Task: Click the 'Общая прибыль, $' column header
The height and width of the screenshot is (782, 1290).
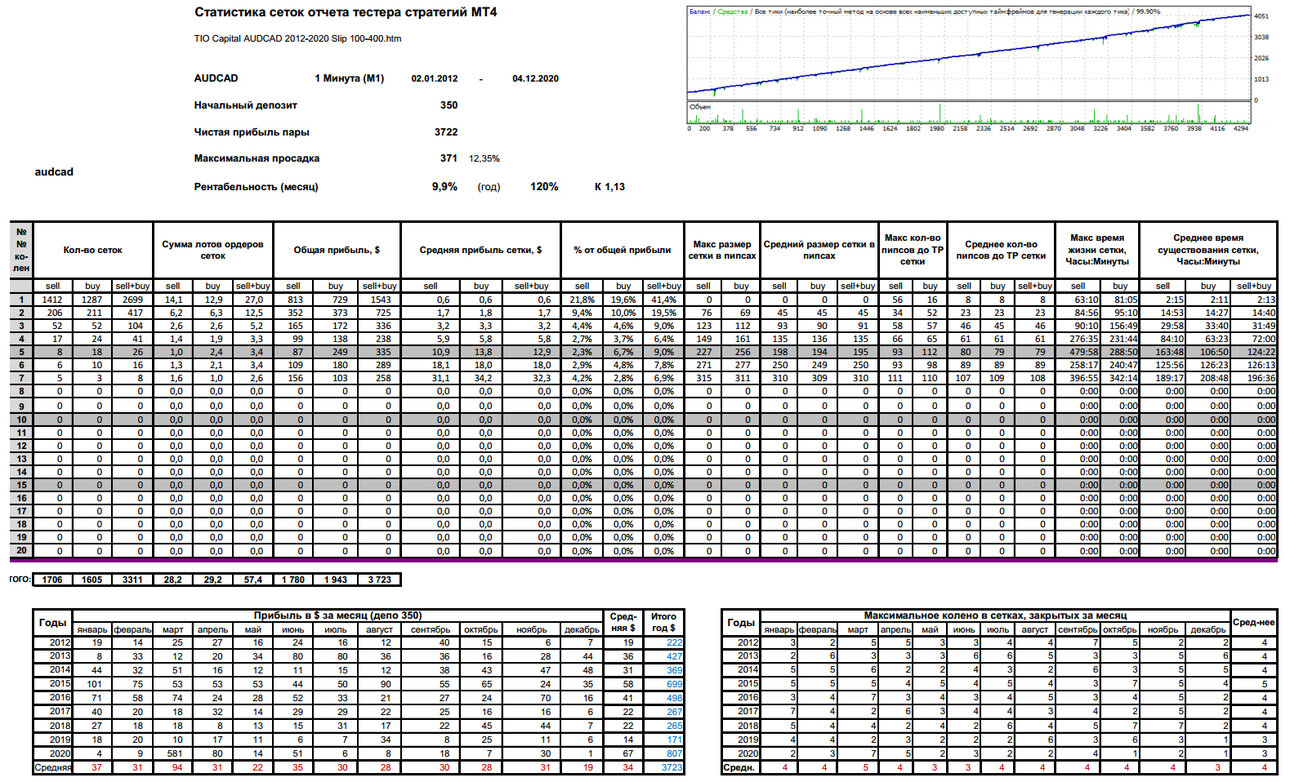Action: click(337, 249)
